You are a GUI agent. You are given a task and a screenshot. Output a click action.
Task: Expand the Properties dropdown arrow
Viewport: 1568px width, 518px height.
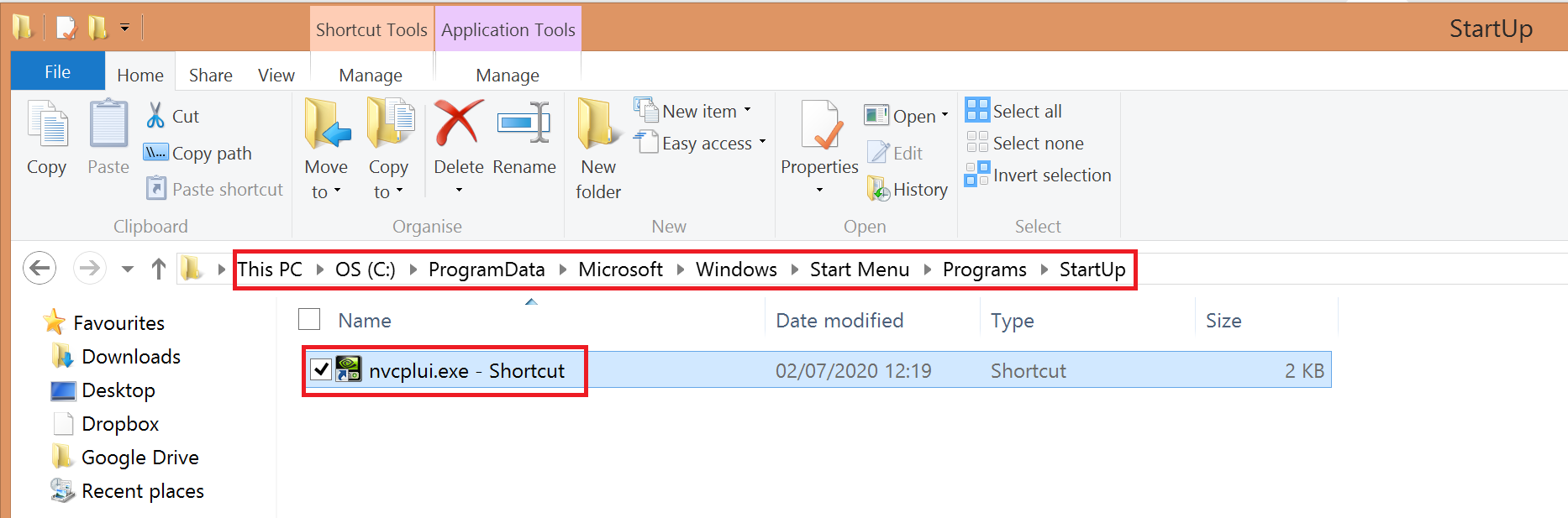819,191
